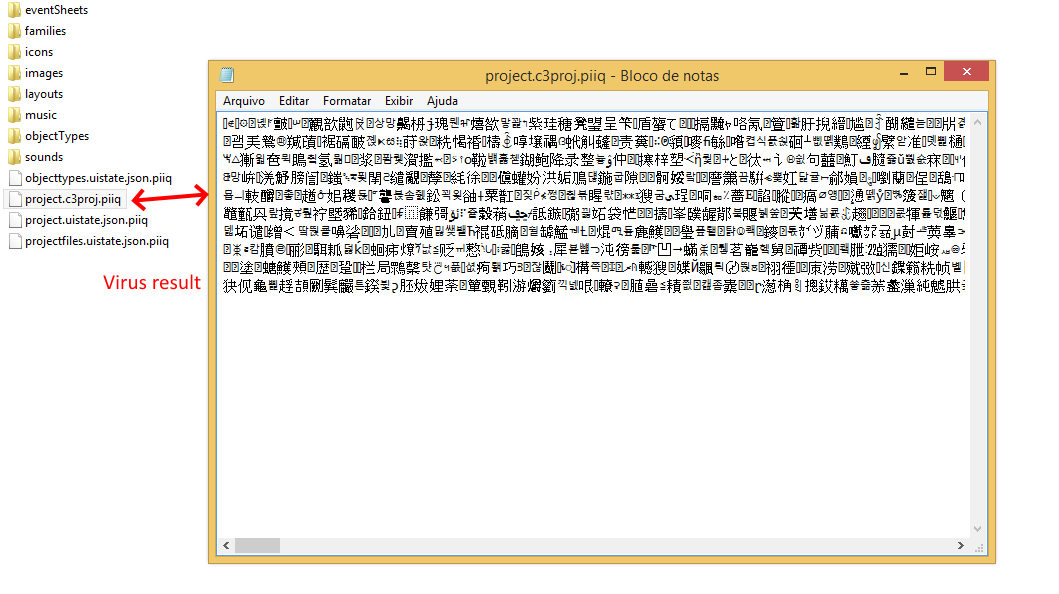
Task: Select the families folder name
Action: pyautogui.click(x=45, y=31)
